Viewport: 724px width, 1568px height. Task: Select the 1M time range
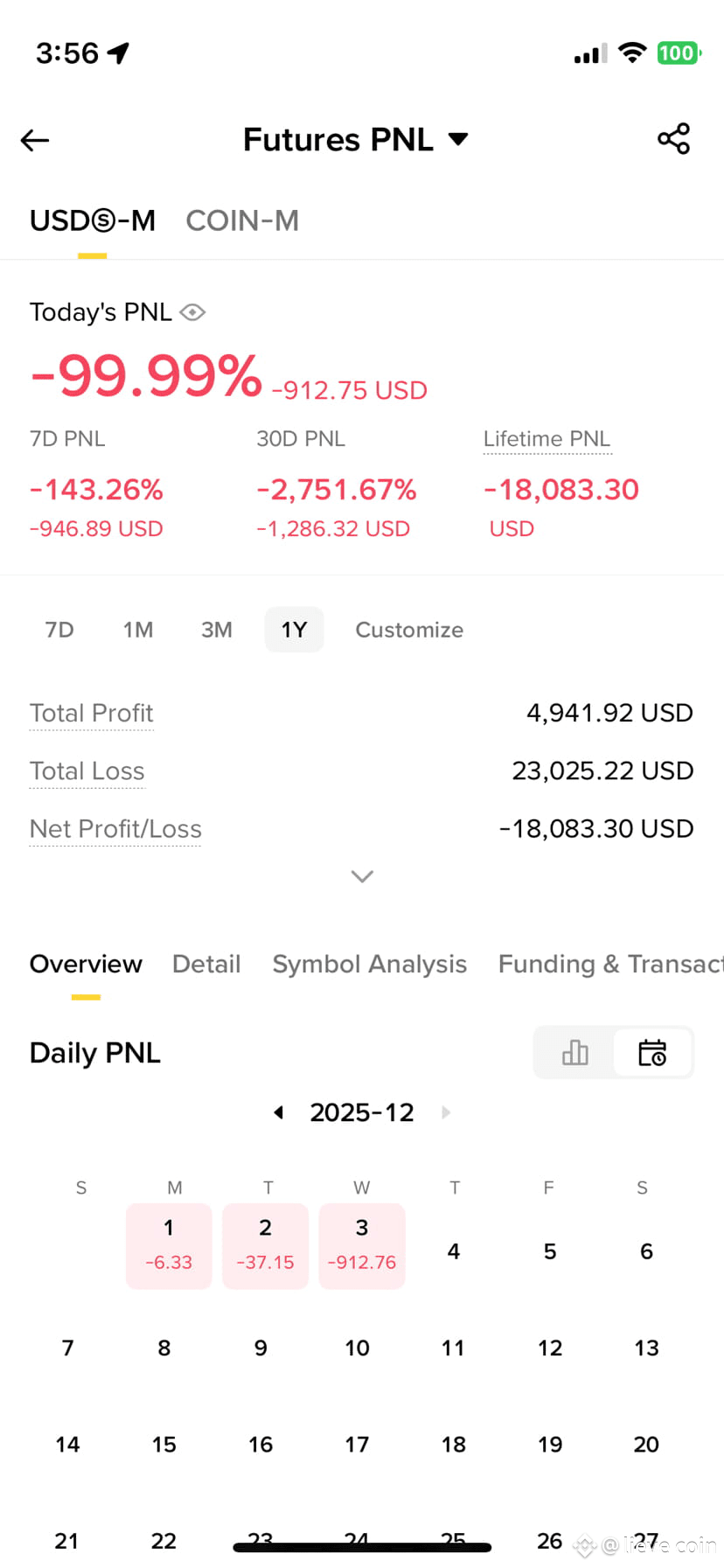138,630
